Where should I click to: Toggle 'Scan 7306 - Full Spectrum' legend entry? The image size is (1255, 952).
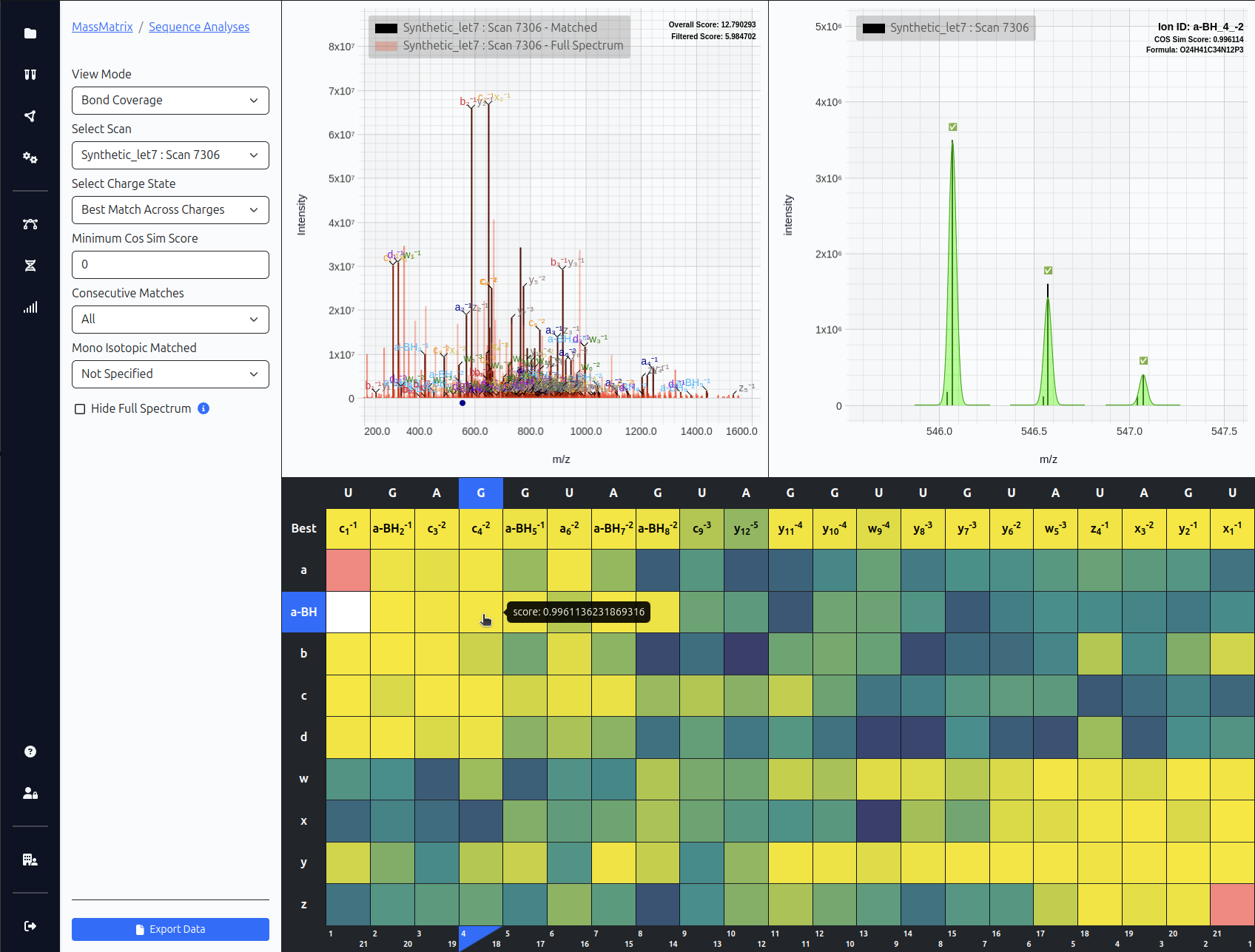coord(499,46)
